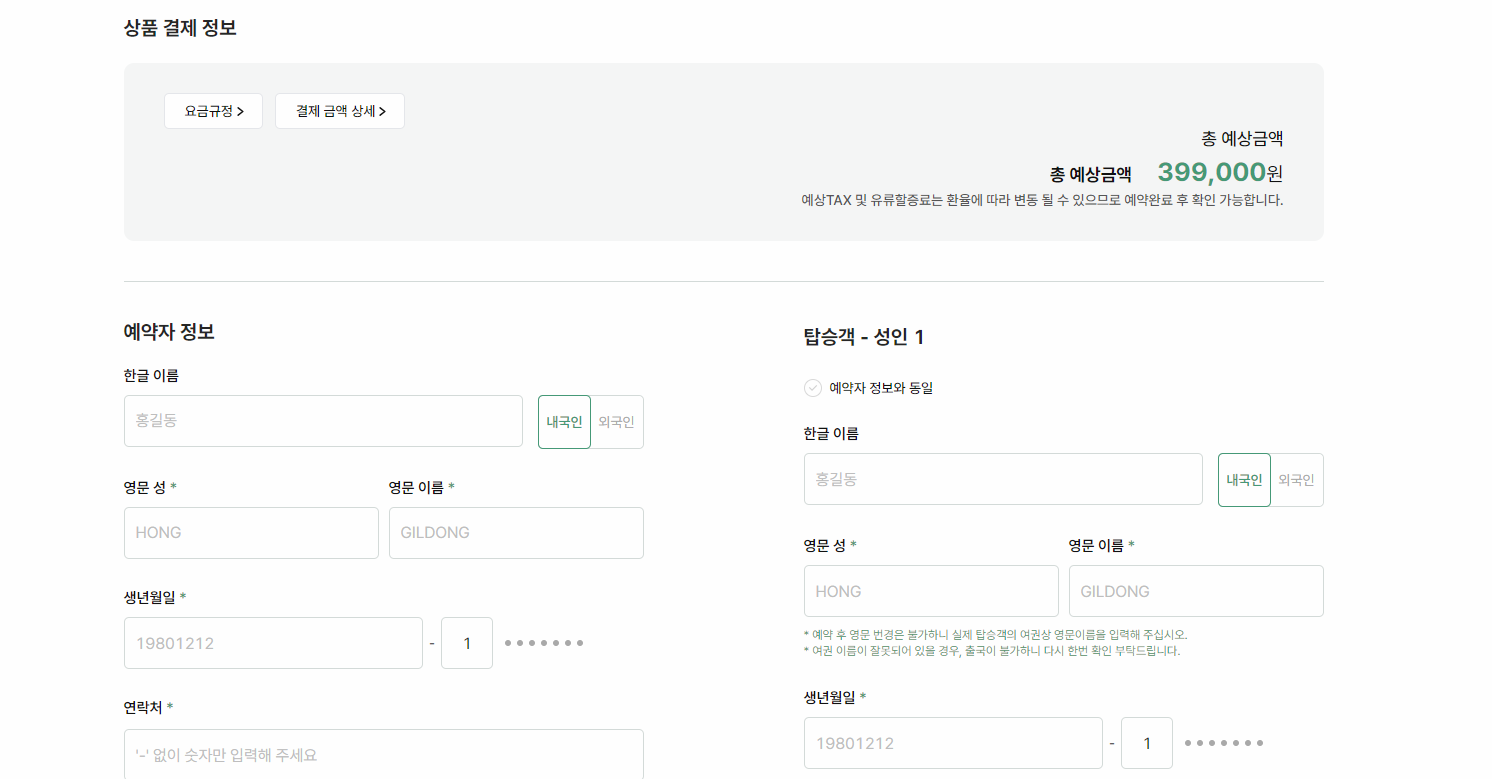Focus the passenger's 영문 성 field
This screenshot has height=779, width=1492.
pos(931,591)
